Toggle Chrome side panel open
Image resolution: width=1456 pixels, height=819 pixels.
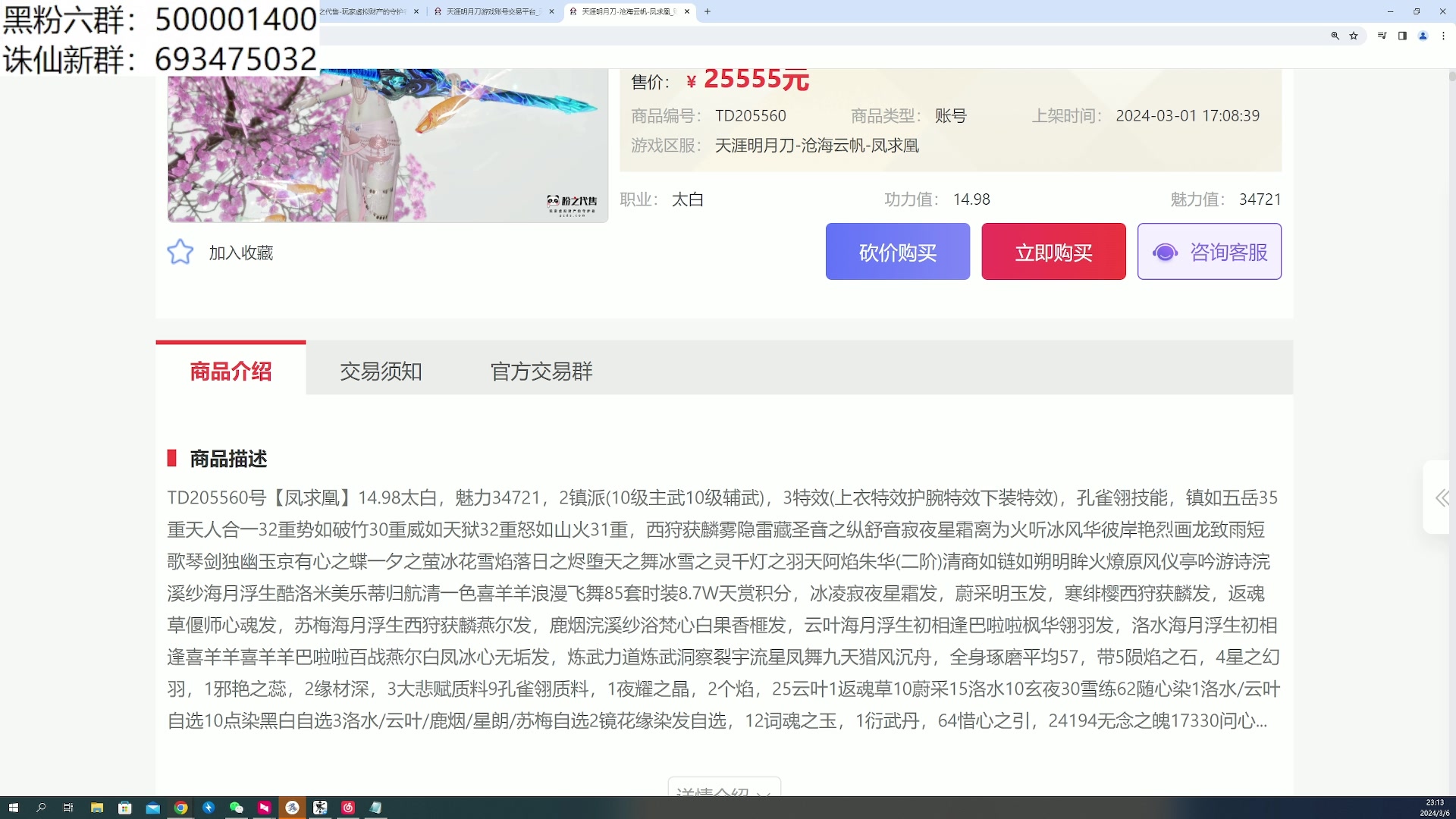point(1402,36)
